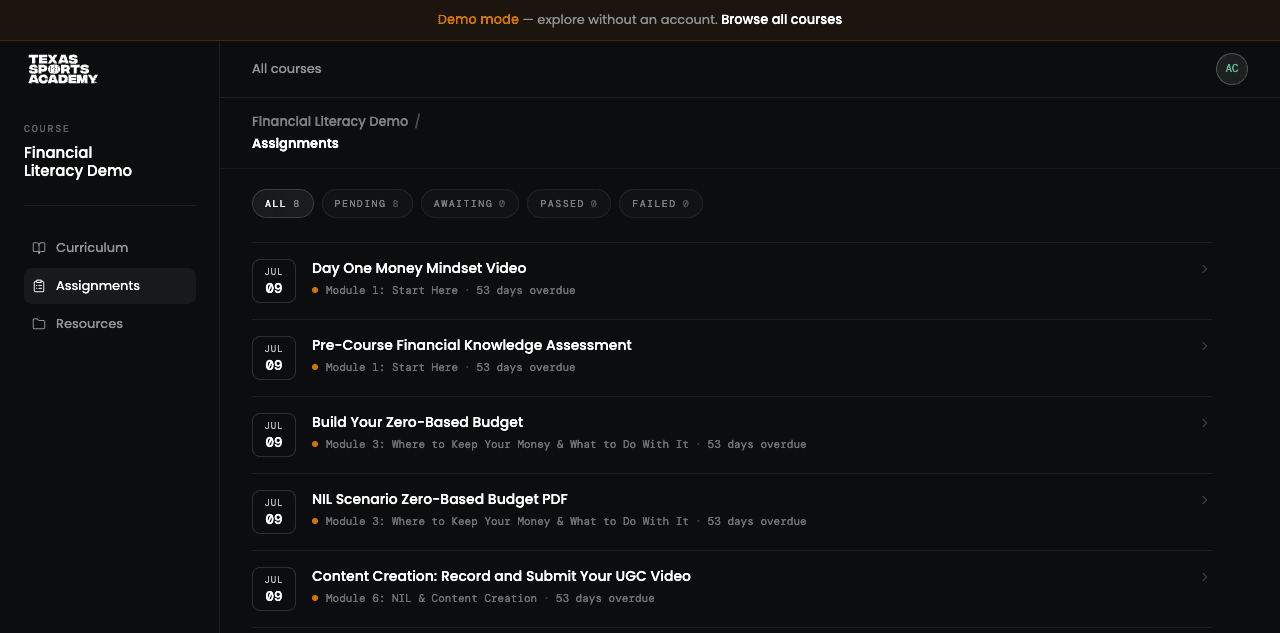Click the Financial Literacy Demo breadcrumb
Screen dimensions: 1280x633
[x=330, y=121]
